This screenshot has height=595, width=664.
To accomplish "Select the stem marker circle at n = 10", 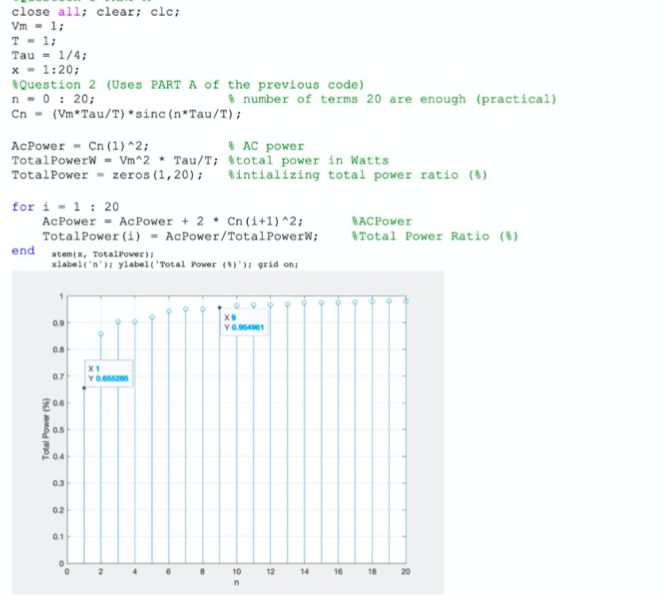I will (x=237, y=306).
